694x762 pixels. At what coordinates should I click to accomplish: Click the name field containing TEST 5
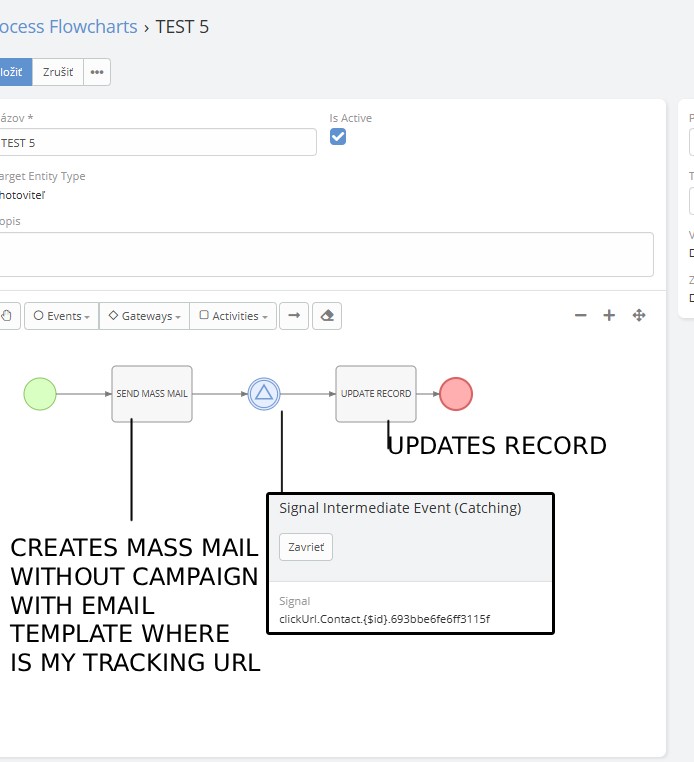click(155, 143)
